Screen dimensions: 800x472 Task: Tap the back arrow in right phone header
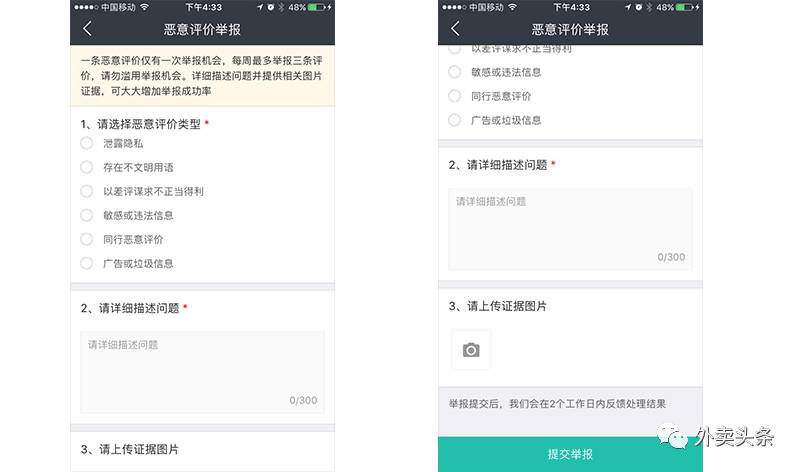(455, 29)
